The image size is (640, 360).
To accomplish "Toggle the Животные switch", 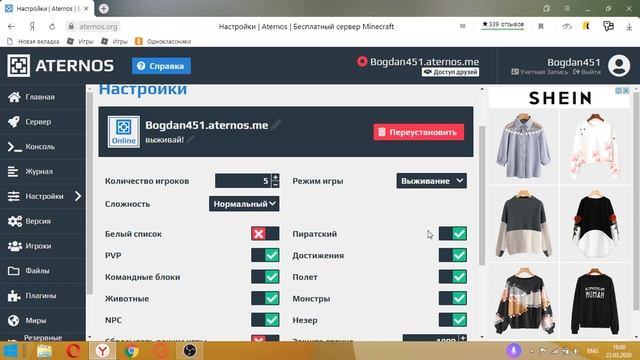I will click(x=265, y=298).
